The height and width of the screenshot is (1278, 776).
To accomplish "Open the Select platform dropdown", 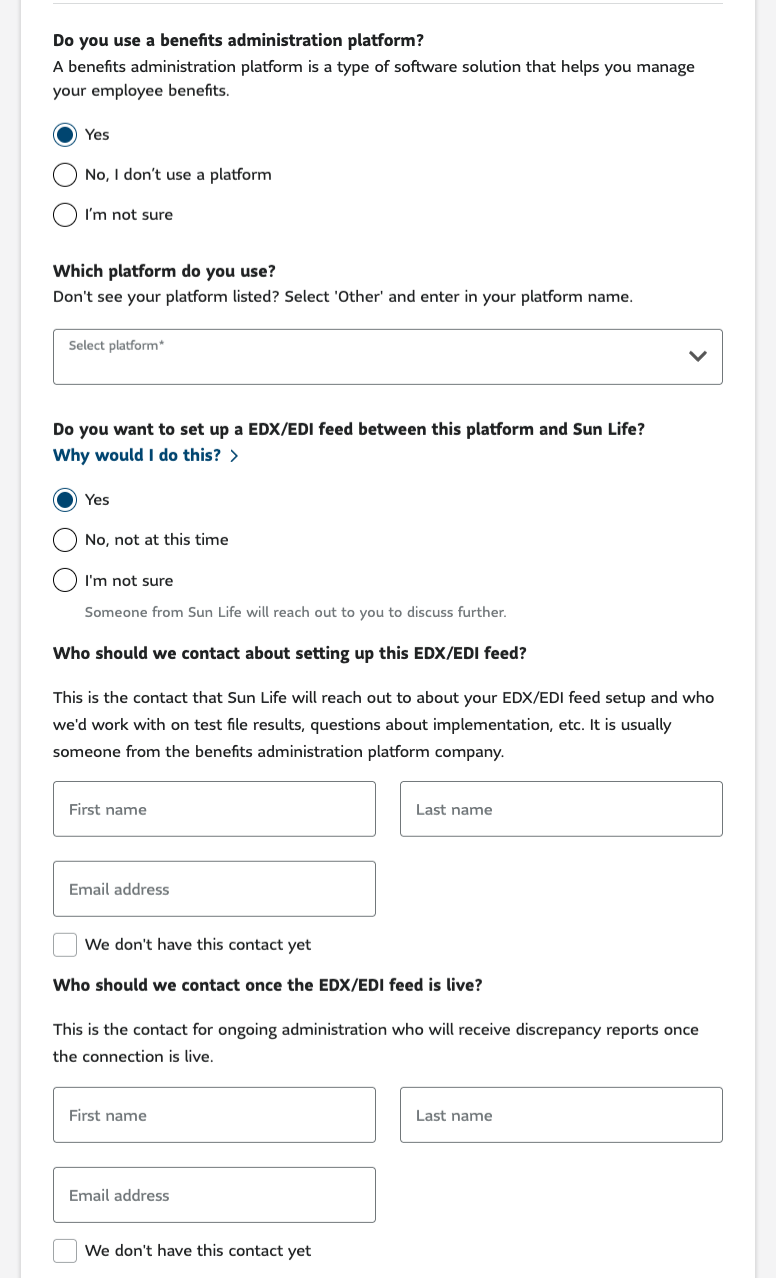I will click(x=388, y=357).
